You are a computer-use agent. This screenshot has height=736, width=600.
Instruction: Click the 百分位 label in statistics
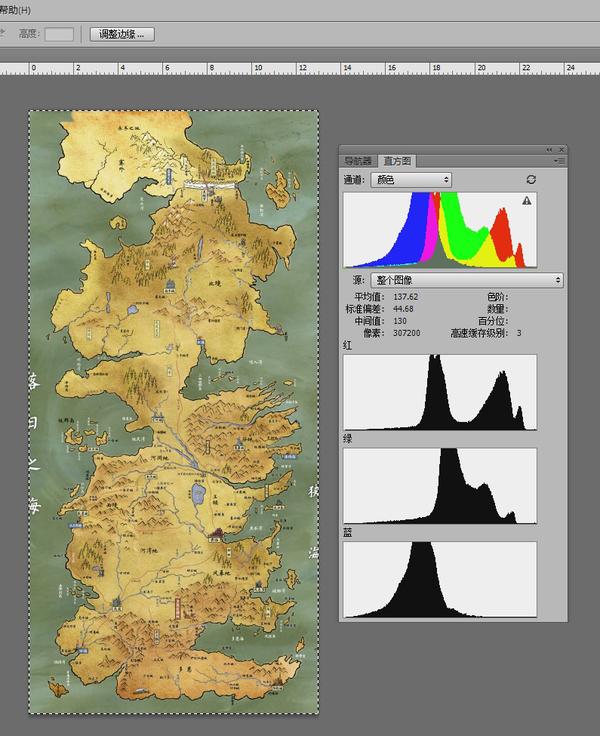pos(493,321)
